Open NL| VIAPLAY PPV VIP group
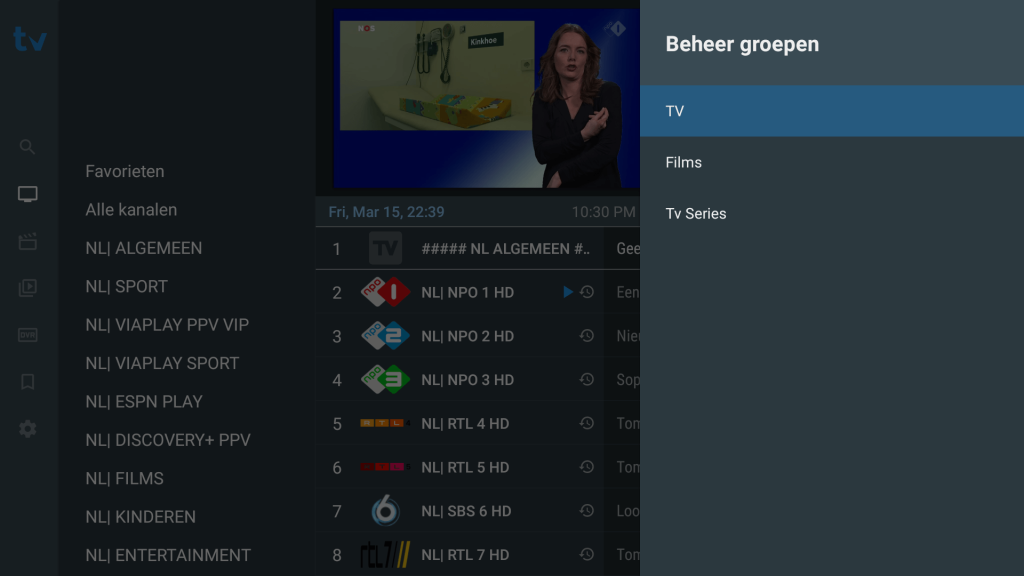The height and width of the screenshot is (576, 1024). 167,325
